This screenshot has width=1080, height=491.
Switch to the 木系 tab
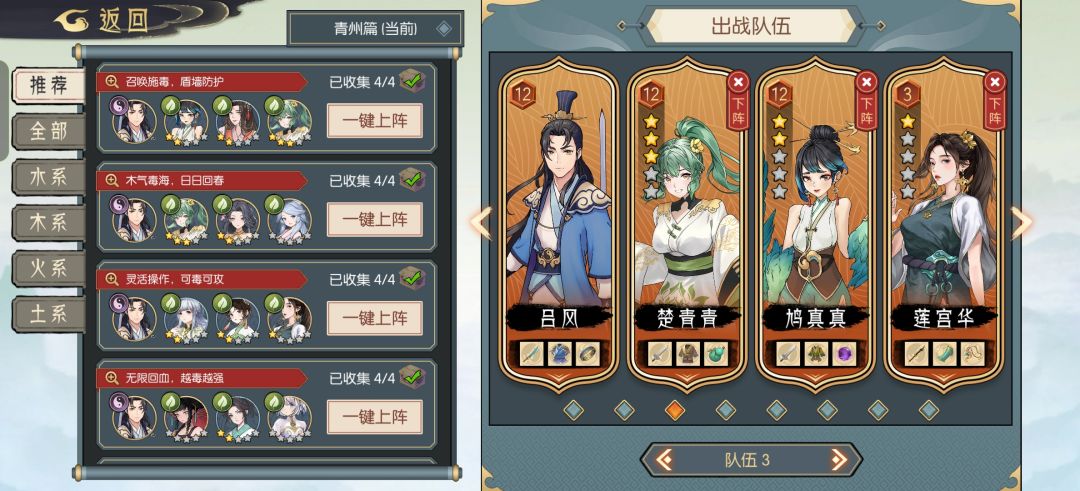point(48,223)
